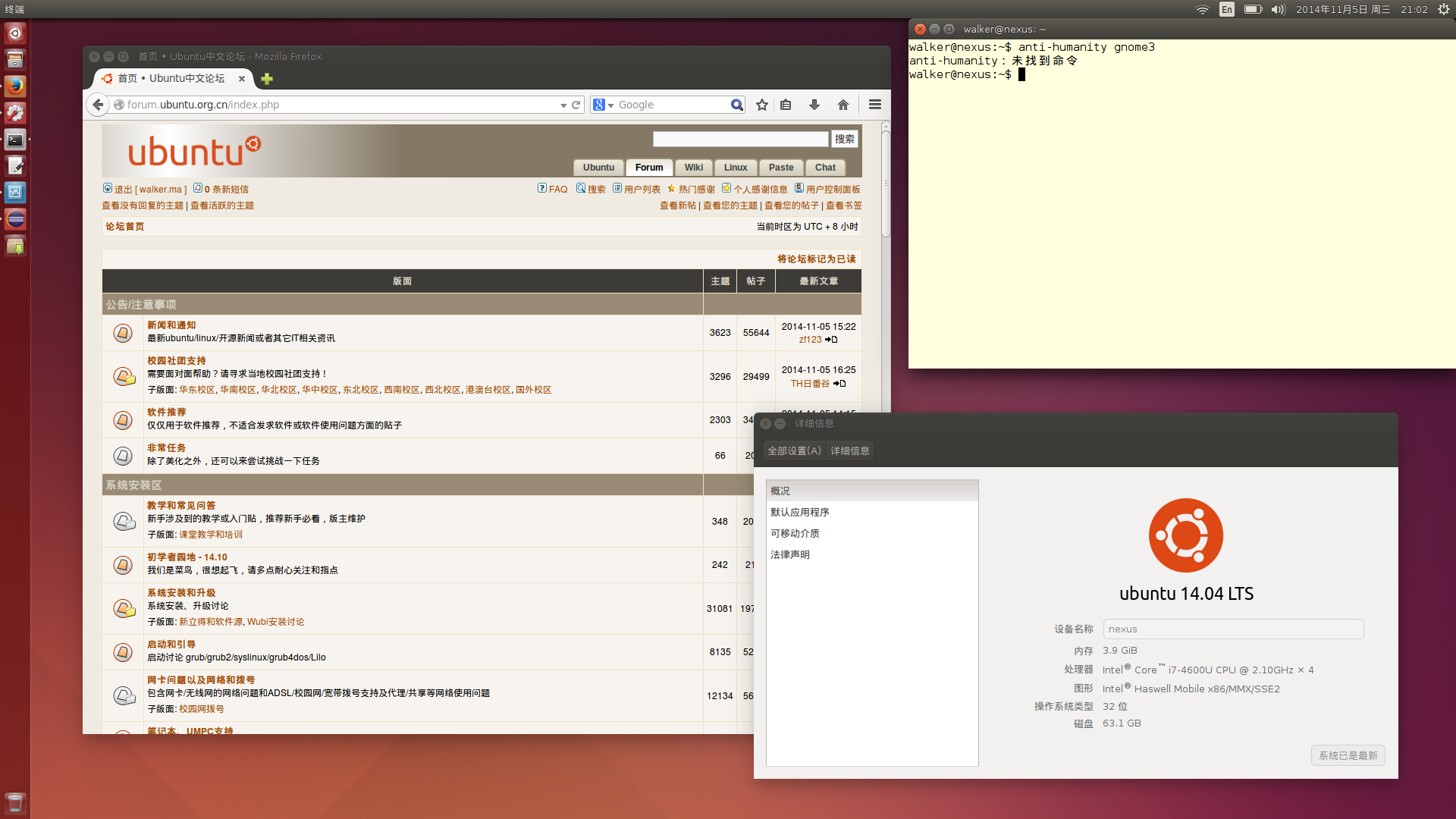Close the Ubuntu中文论坛 tab
1456x819 pixels.
[242, 79]
